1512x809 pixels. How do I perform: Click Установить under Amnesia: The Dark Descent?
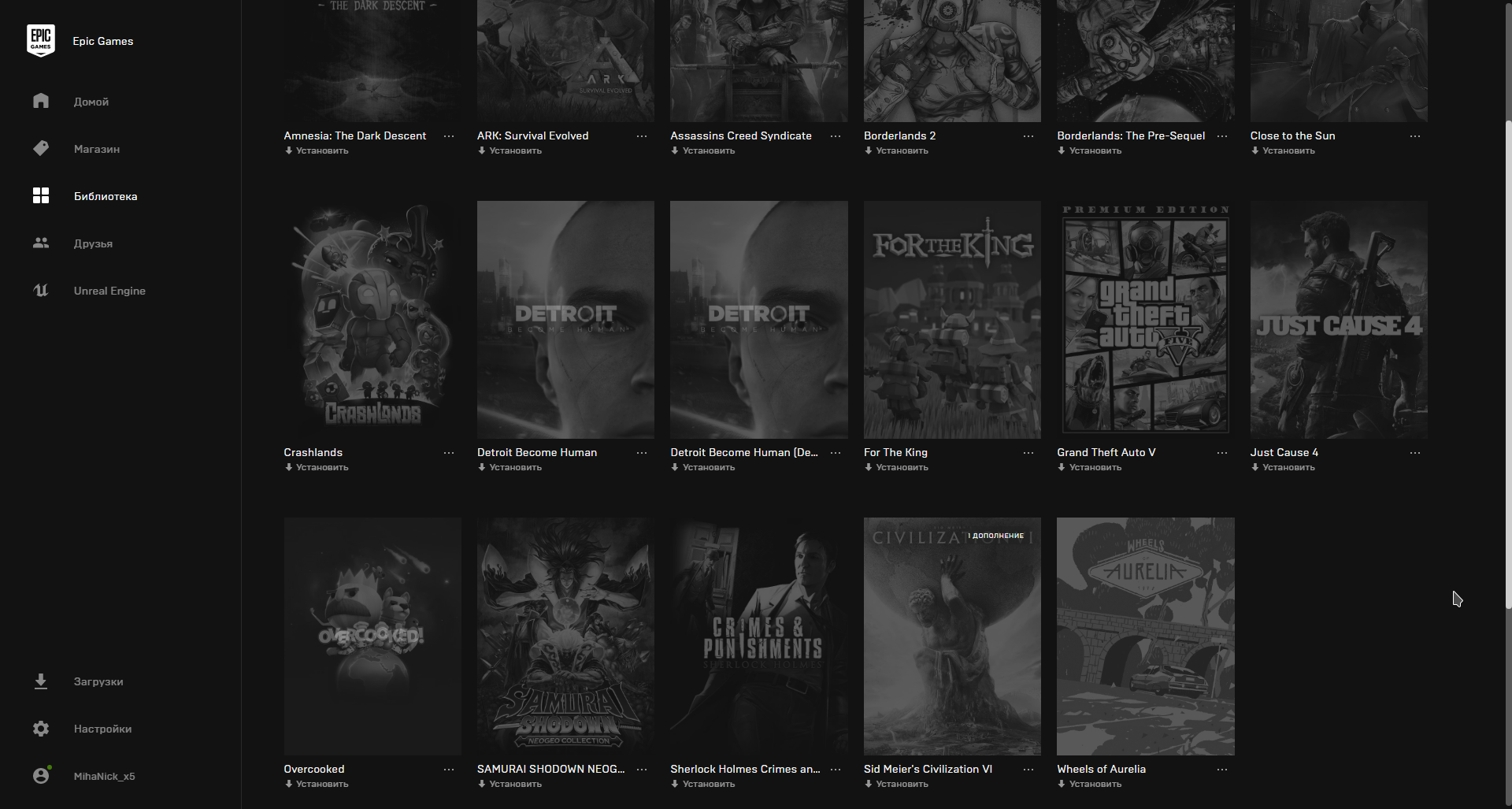point(317,150)
